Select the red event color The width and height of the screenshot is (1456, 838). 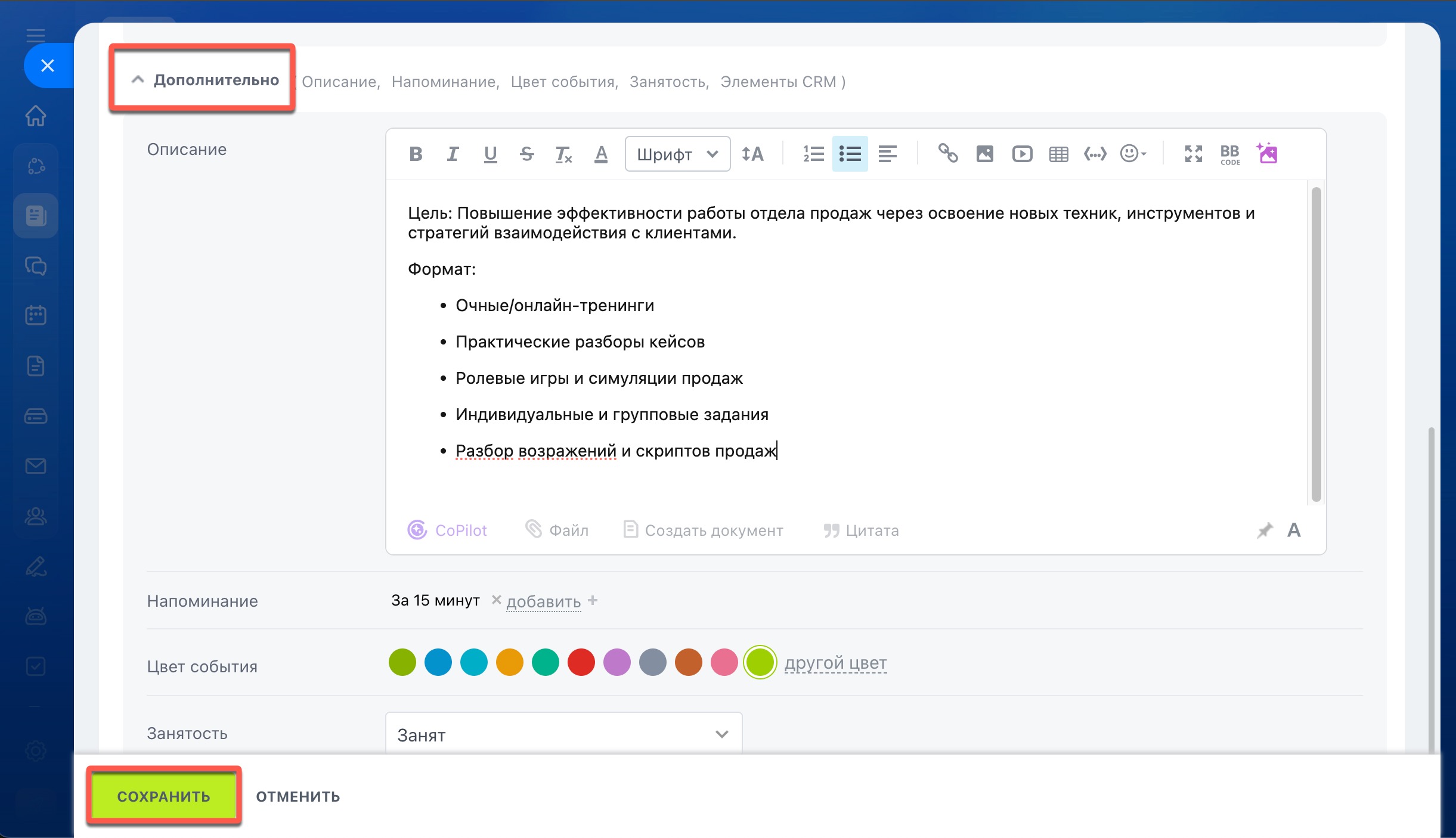click(x=581, y=662)
